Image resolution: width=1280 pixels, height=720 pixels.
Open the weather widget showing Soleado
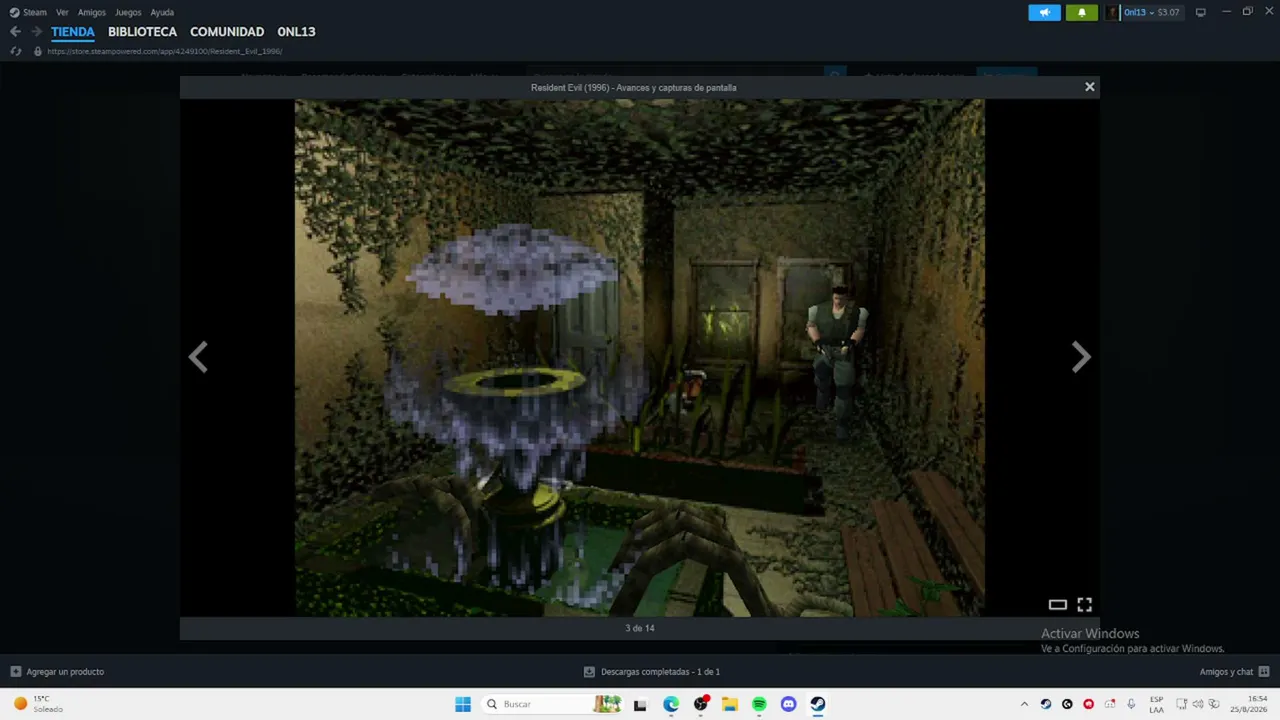[x=38, y=704]
